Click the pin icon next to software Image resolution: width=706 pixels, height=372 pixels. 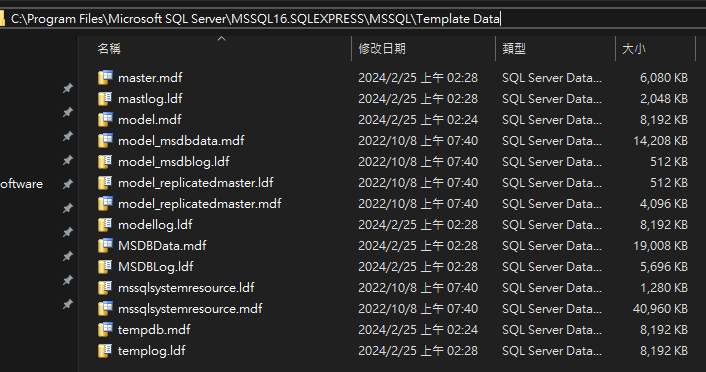tap(68, 184)
